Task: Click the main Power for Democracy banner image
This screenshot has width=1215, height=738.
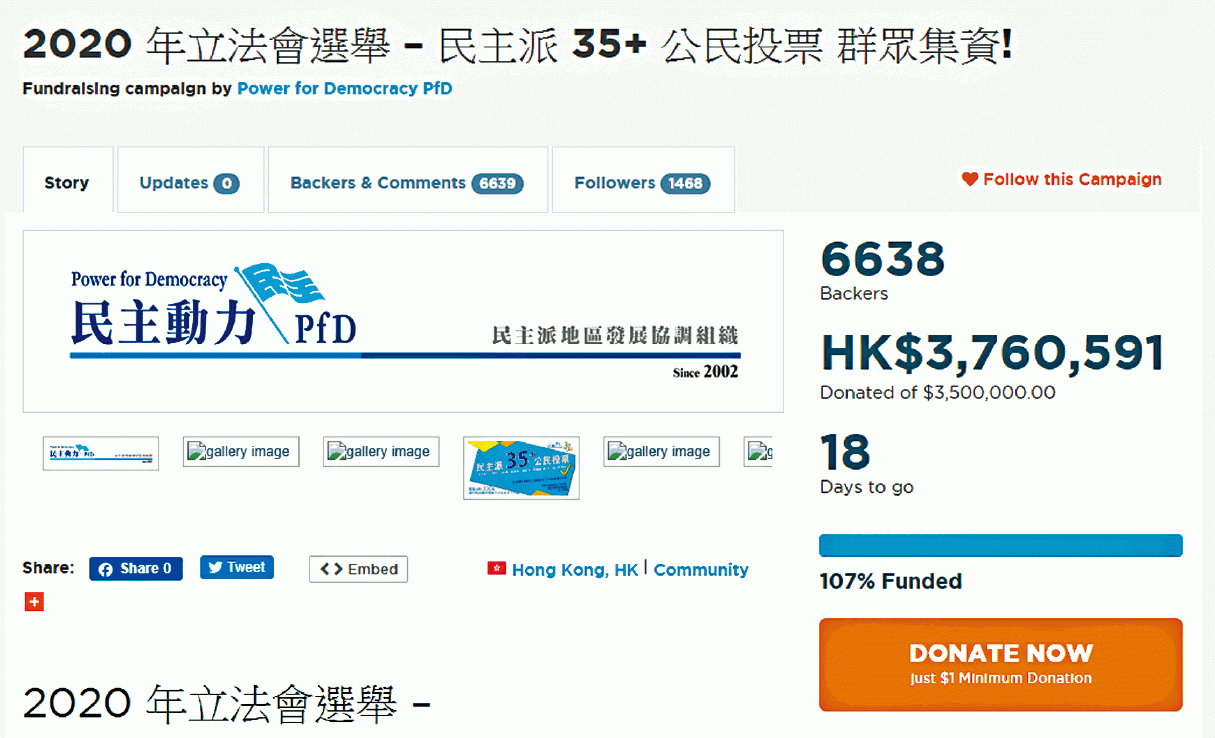Action: (403, 321)
